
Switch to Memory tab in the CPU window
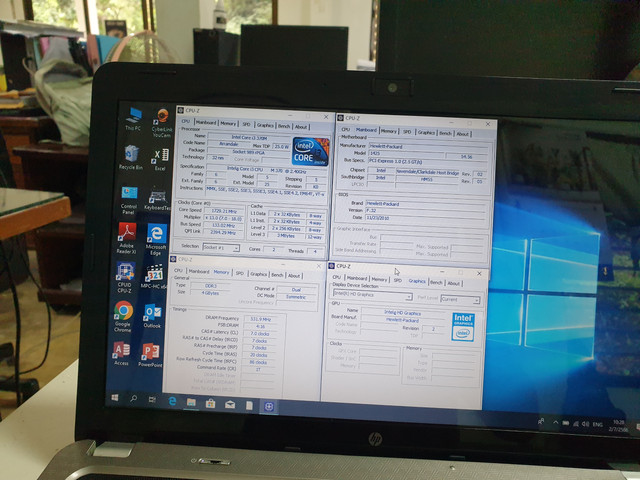228,123
